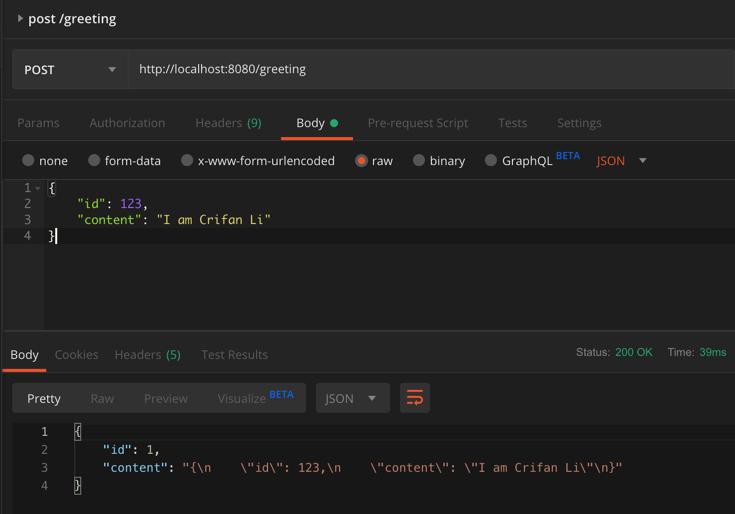Go to the request Headers (9) tab
The width and height of the screenshot is (735, 514).
(228, 123)
